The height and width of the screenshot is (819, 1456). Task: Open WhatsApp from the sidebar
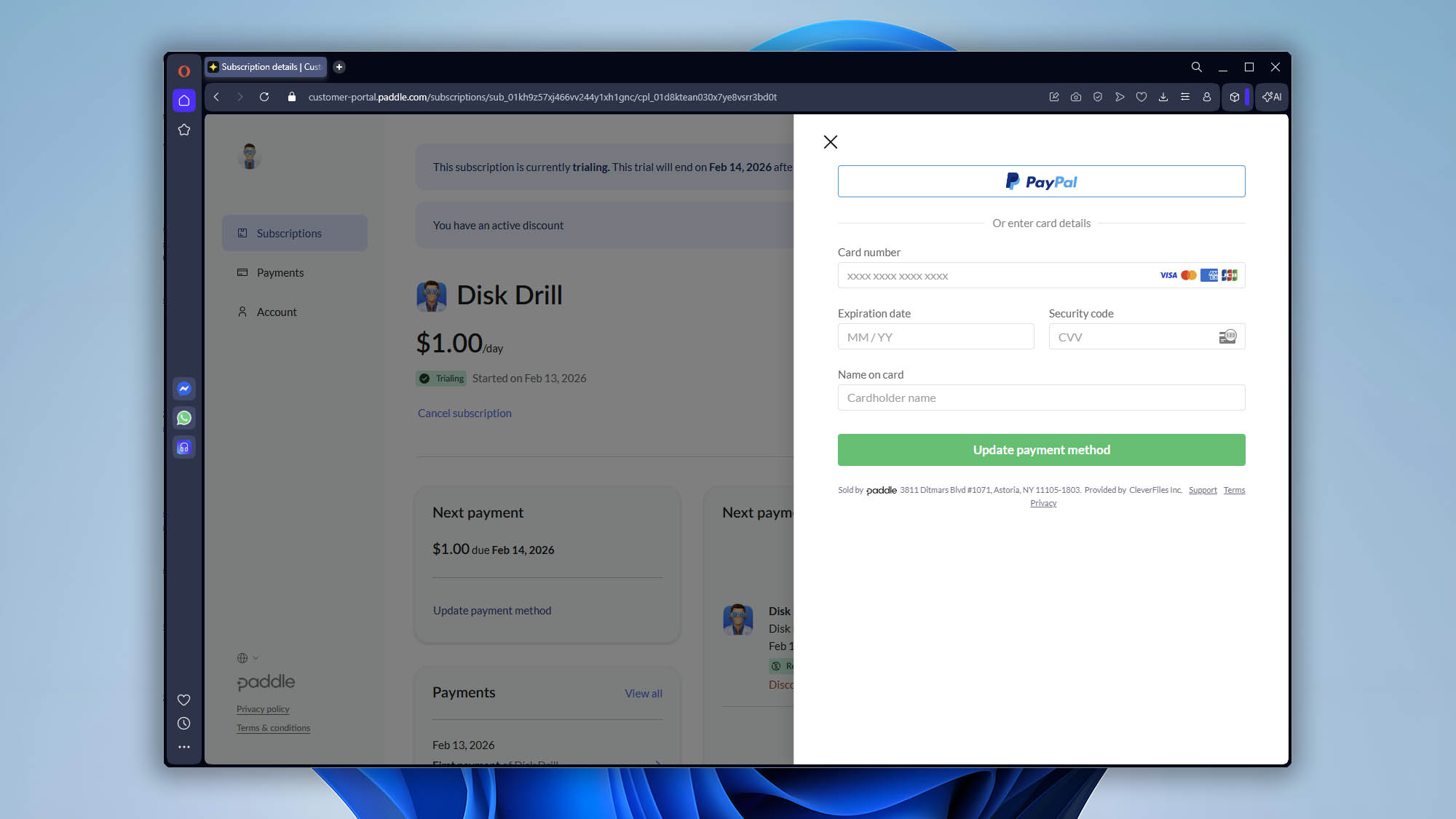click(184, 418)
